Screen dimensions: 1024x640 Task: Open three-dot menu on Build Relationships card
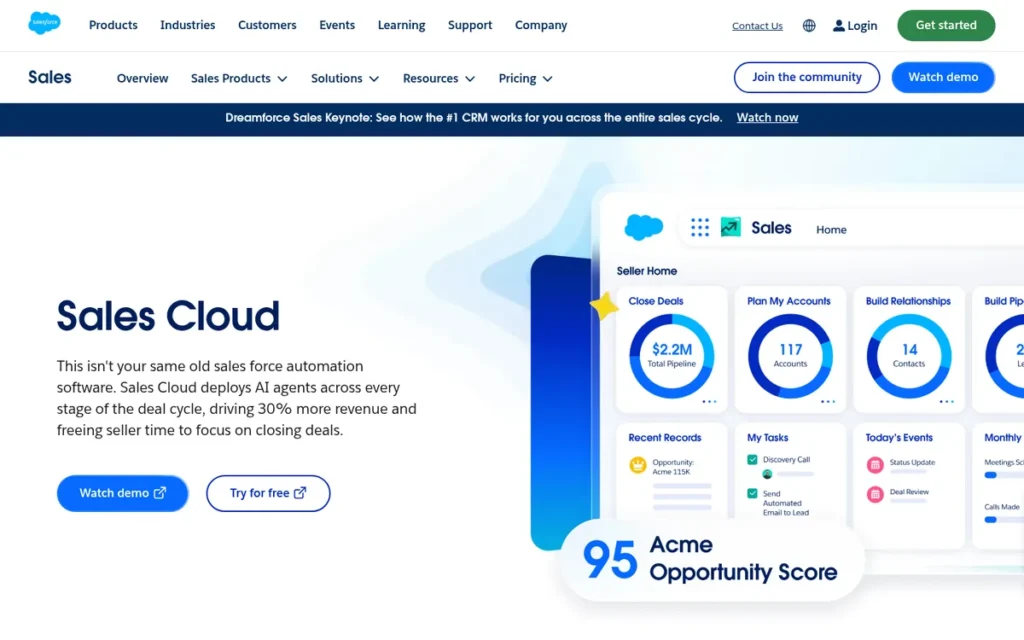click(x=946, y=402)
